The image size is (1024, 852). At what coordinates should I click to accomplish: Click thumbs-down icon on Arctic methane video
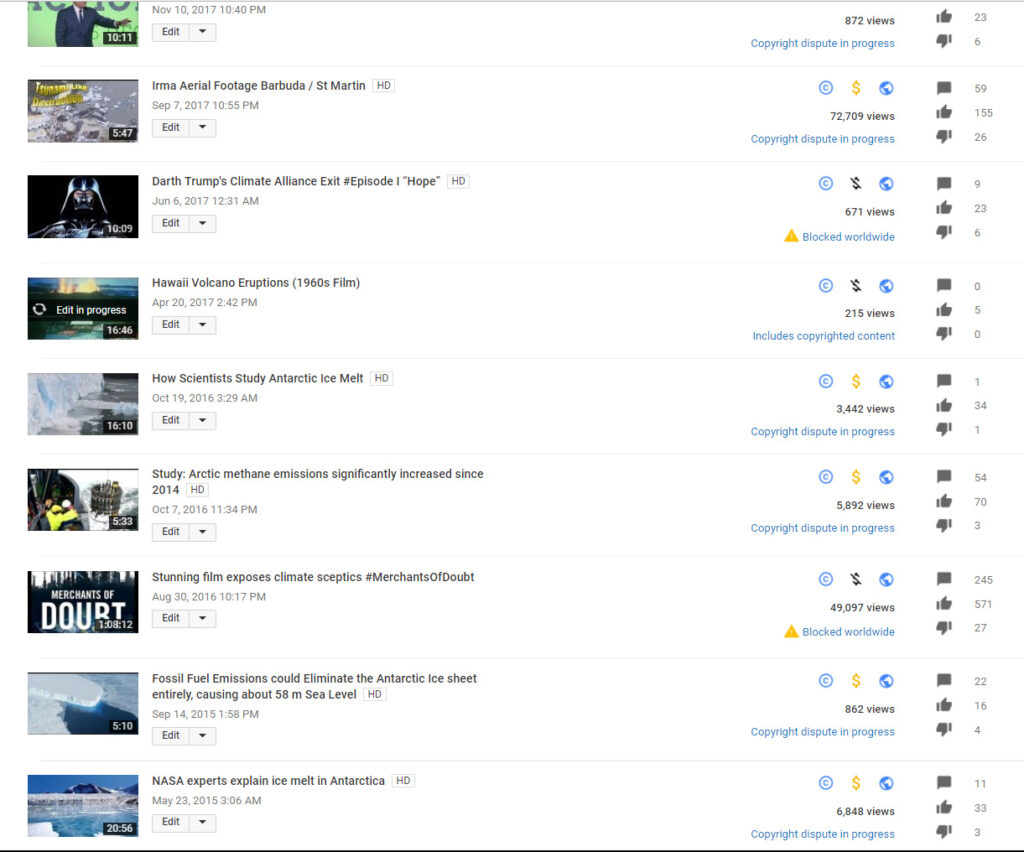pyautogui.click(x=944, y=526)
